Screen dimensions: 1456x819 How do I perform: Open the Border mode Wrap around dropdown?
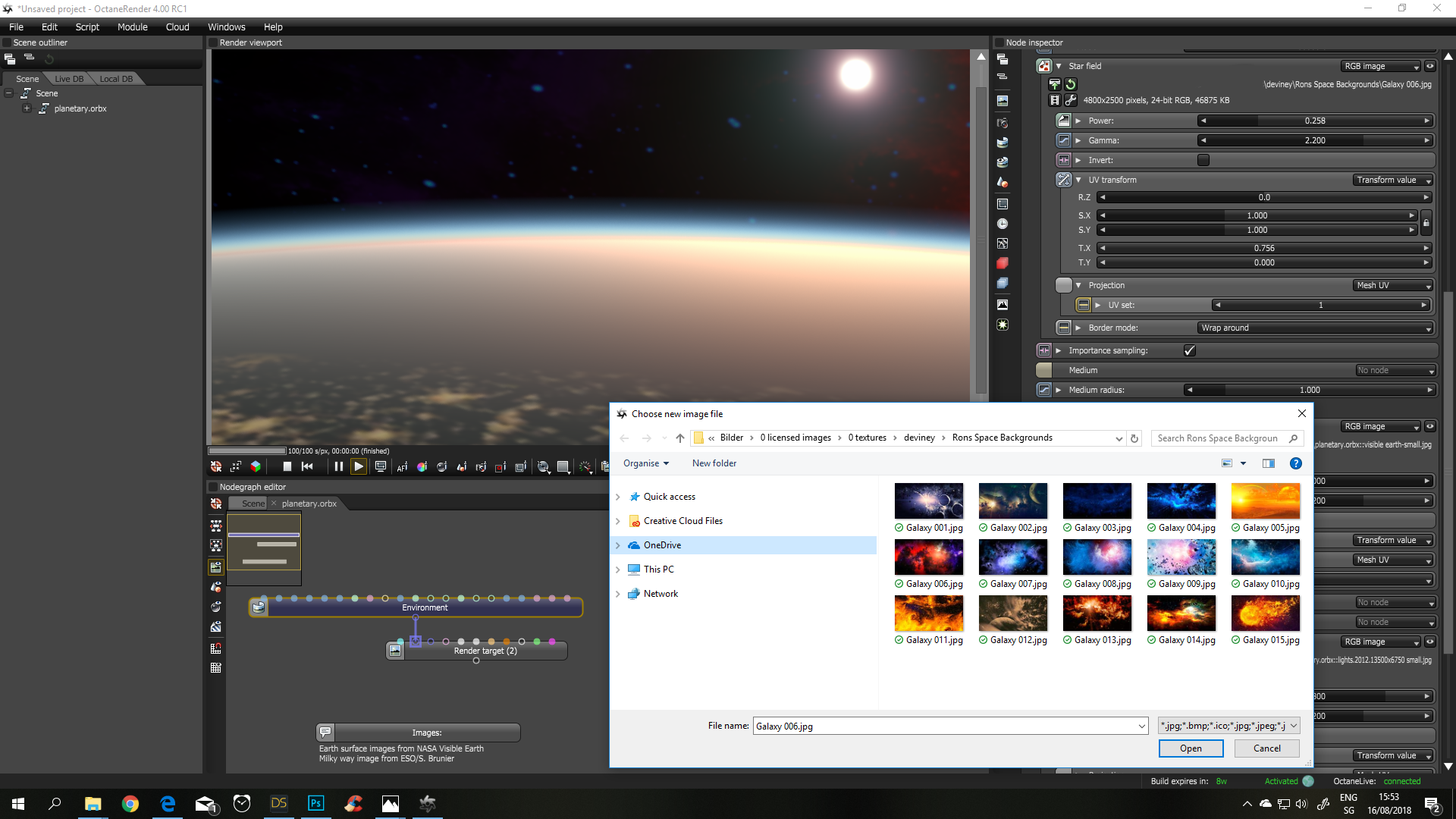(1315, 328)
